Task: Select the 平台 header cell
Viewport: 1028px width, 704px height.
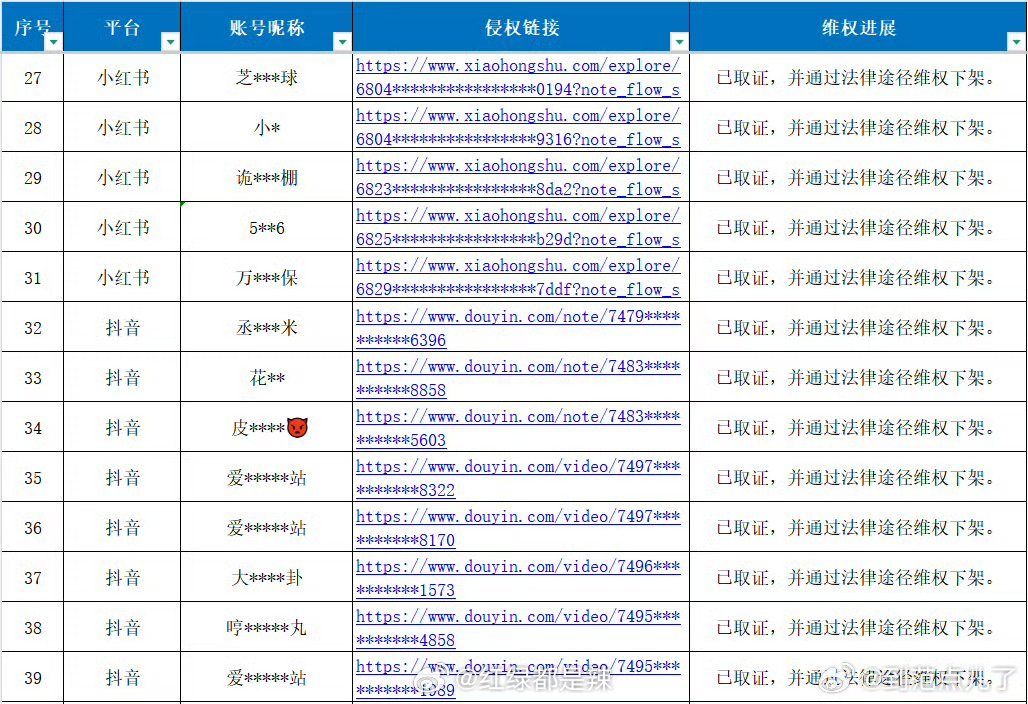Action: point(122,27)
